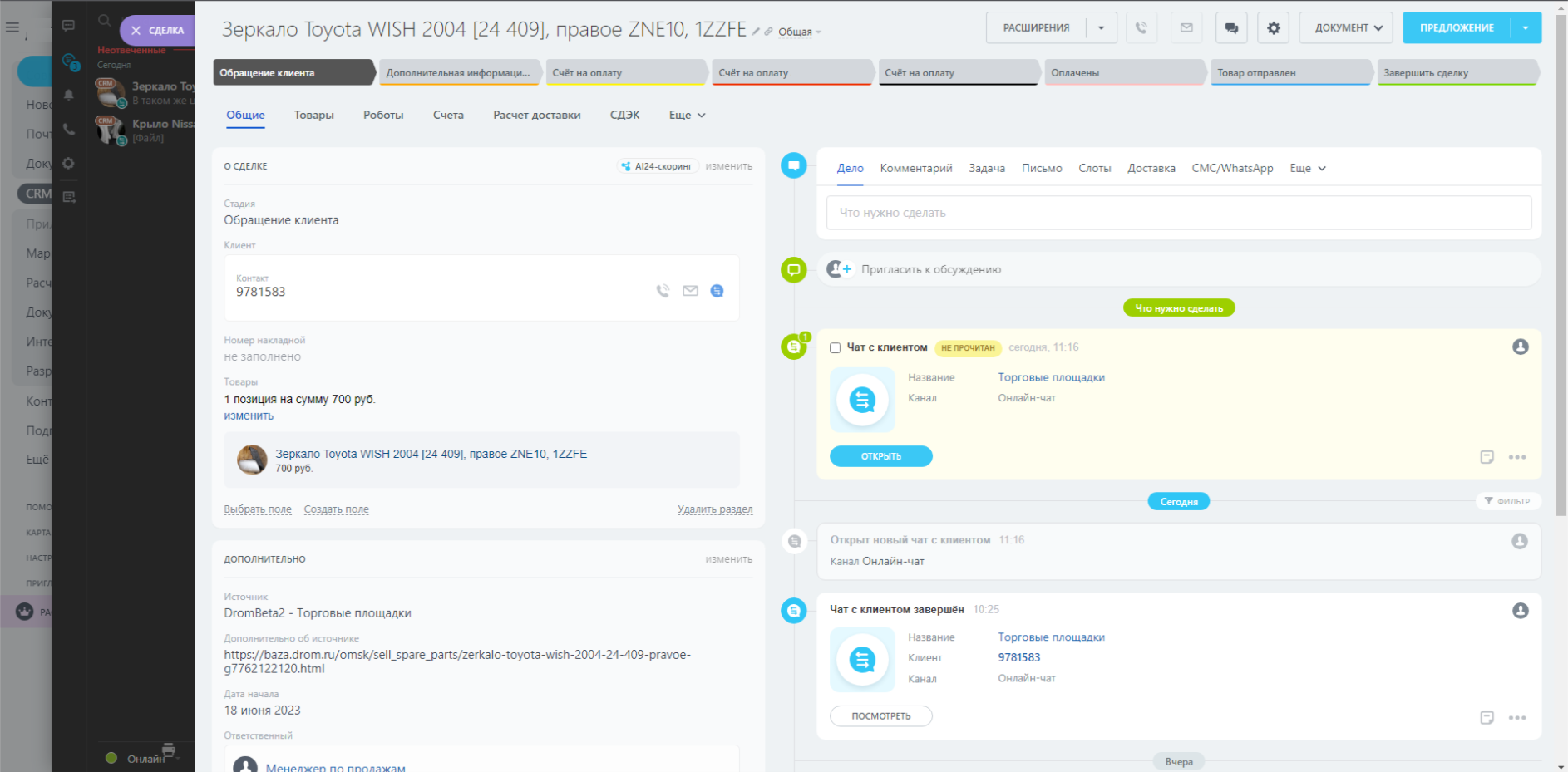
Task: Click the phone call icon in top toolbar
Action: (1141, 27)
